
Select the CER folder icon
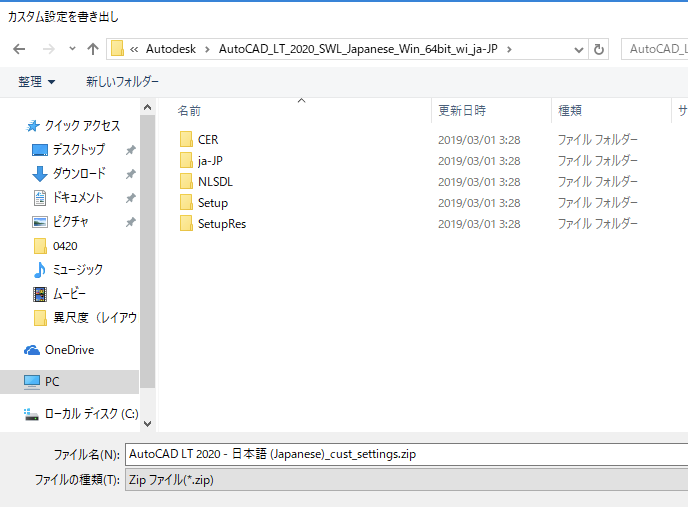[x=186, y=139]
